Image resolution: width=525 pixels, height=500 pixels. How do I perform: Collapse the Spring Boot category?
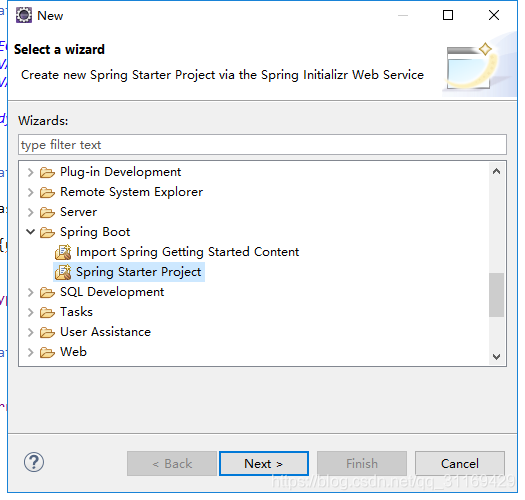tap(30, 232)
